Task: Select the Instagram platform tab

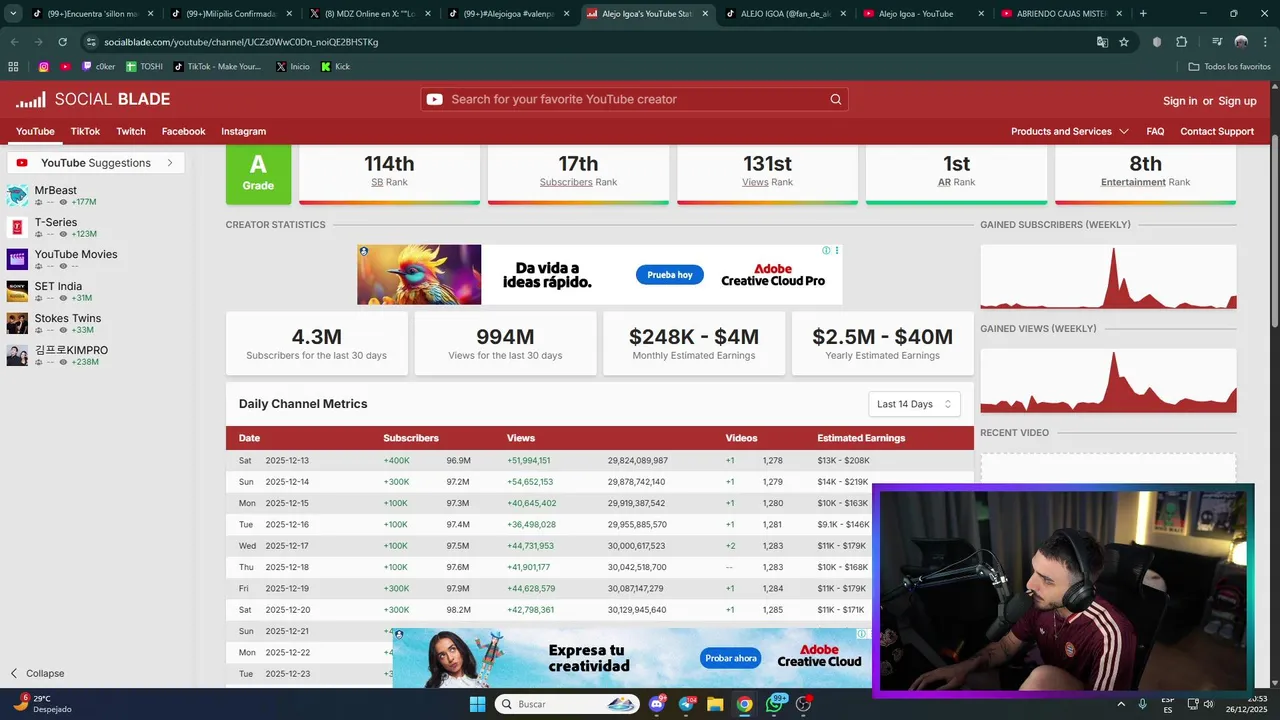Action: click(x=243, y=131)
